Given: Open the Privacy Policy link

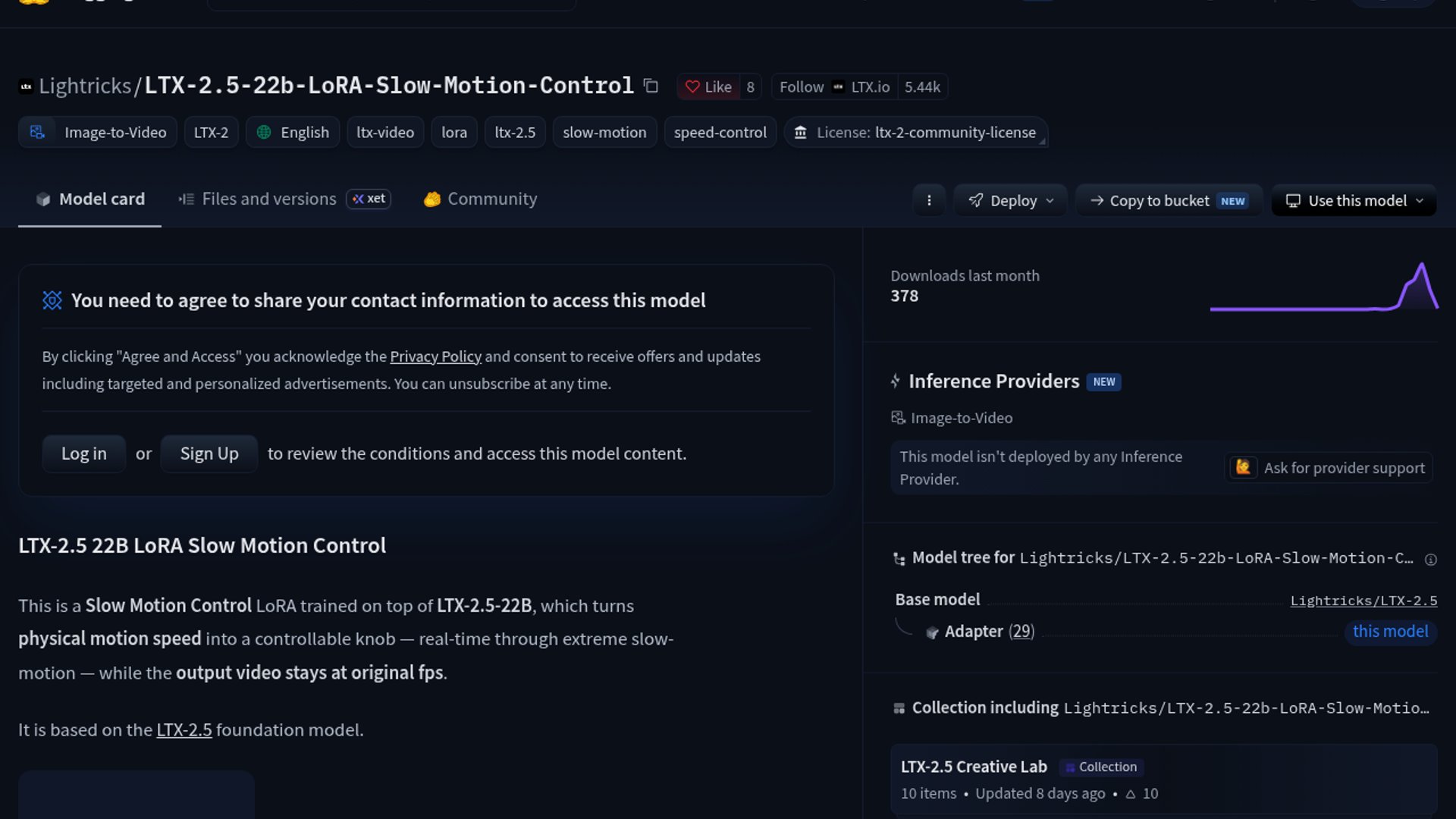Looking at the screenshot, I should (435, 356).
